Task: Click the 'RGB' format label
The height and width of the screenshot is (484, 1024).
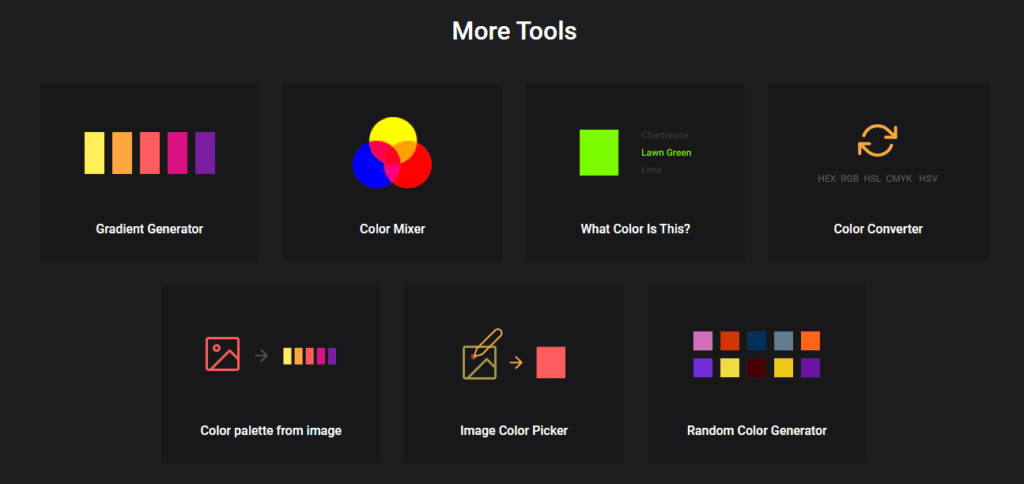Action: tap(850, 178)
